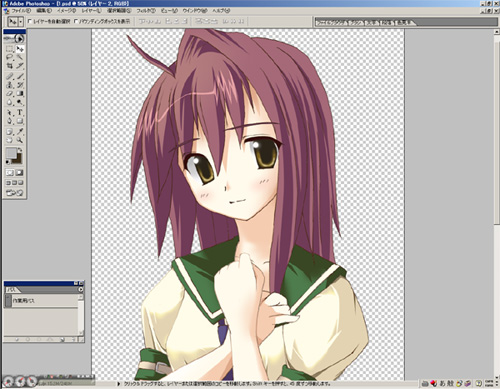Enable the レイヤーを自動選択 checkbox
The width and height of the screenshot is (500, 389).
click(x=30, y=21)
